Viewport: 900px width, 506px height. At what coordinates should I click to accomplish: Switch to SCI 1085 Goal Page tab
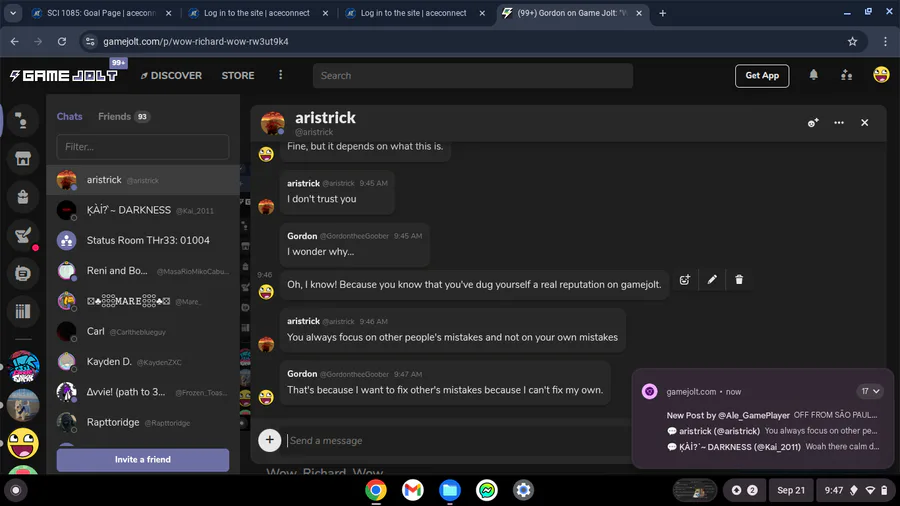(101, 13)
